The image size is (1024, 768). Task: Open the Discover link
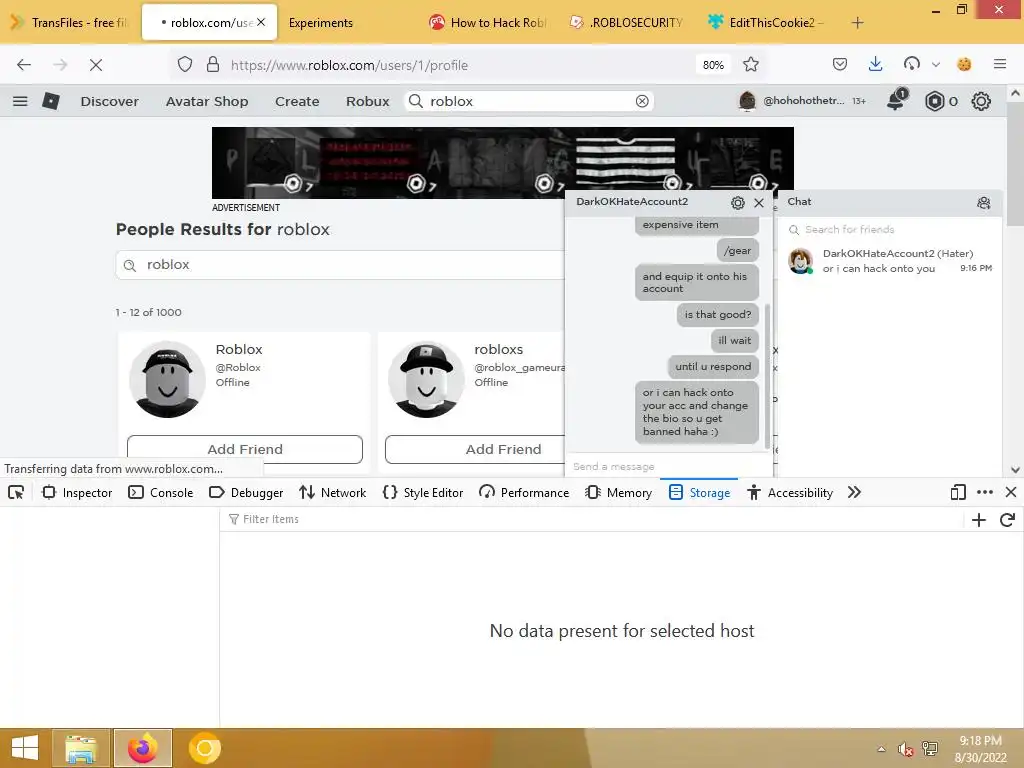point(110,101)
